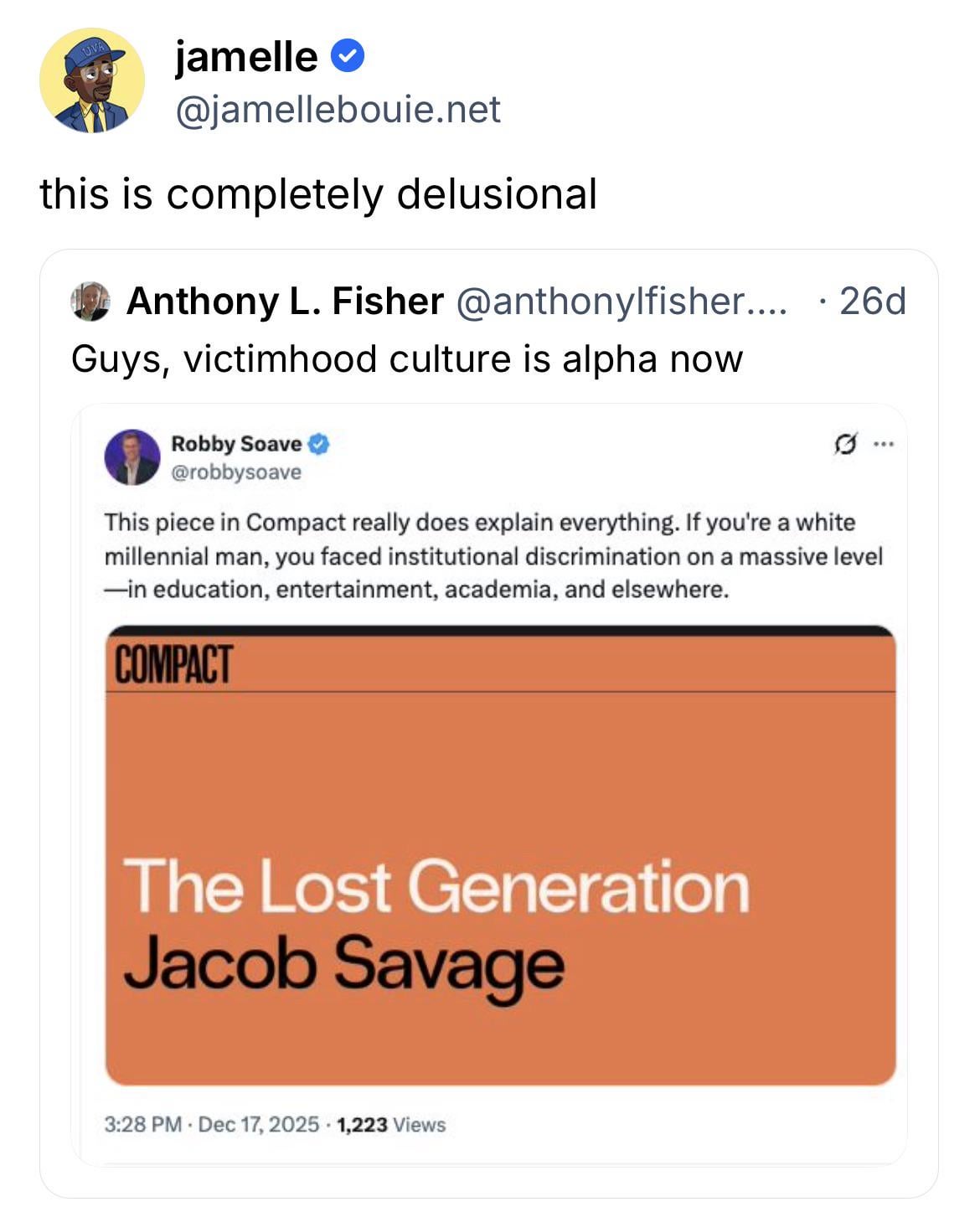Click jamelle's cartoon profile avatar
Image resolution: width=980 pixels, height=1217 pixels.
click(x=91, y=81)
